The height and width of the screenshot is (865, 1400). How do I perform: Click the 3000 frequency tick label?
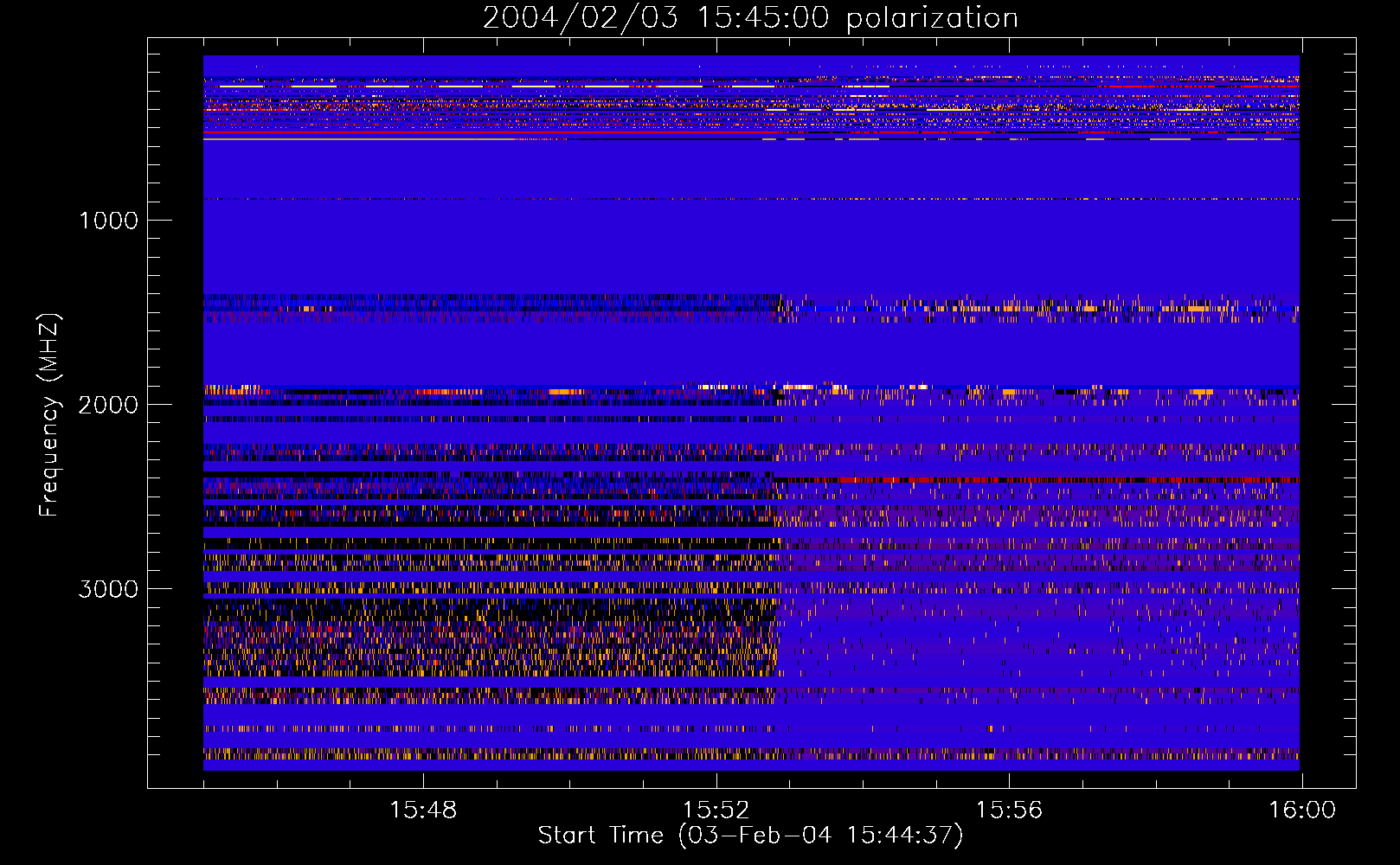(x=108, y=589)
